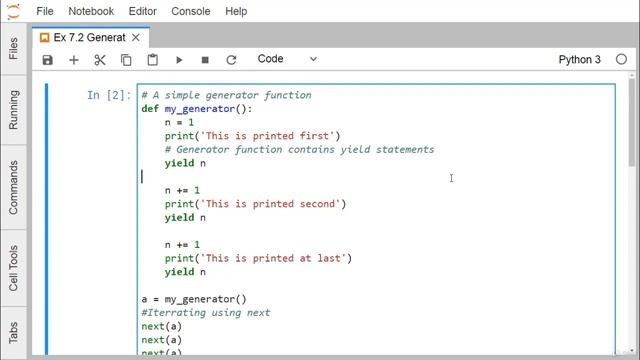The image size is (640, 360).
Task: Interrupt the kernel with the stop icon
Action: coord(205,60)
